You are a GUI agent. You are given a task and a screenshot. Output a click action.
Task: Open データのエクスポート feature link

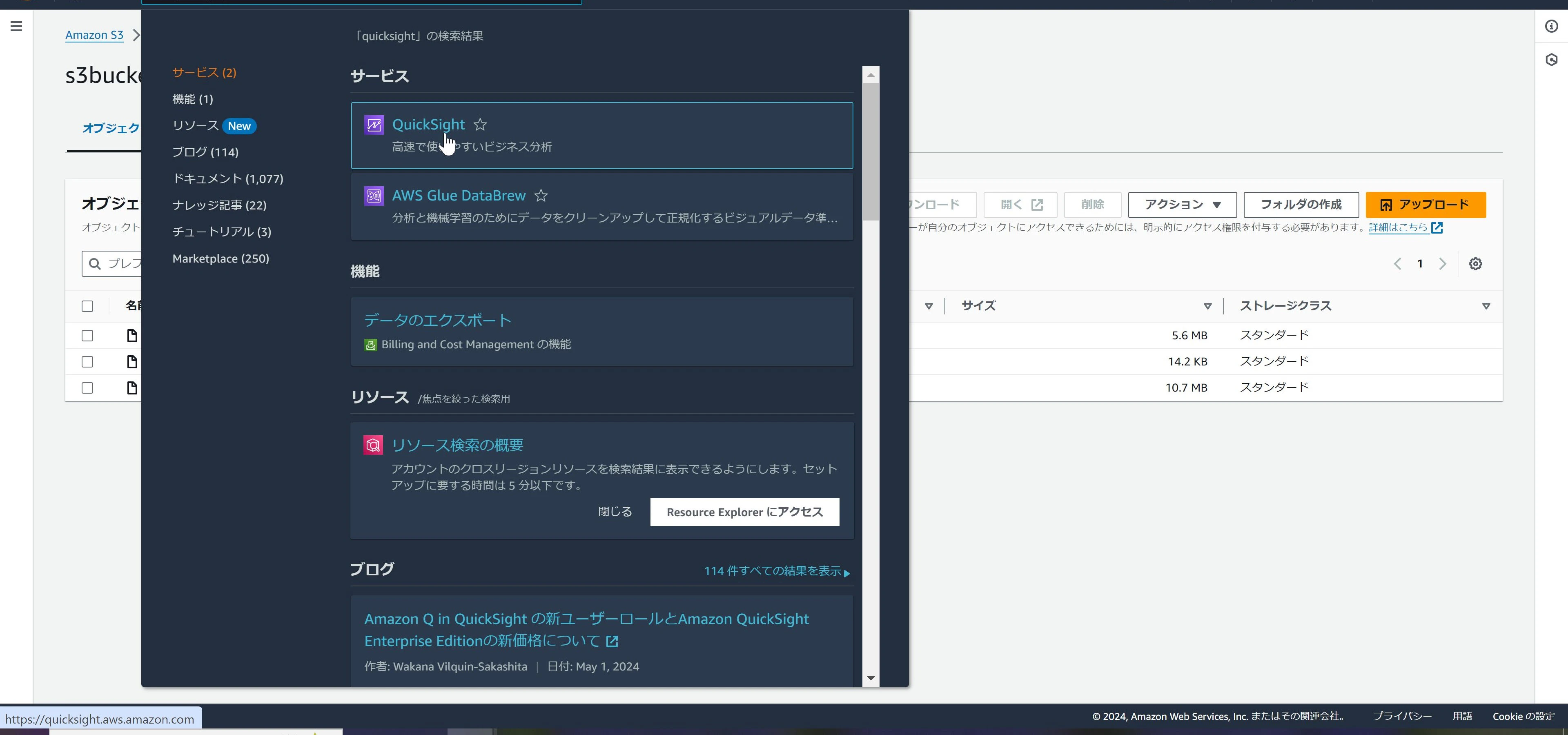coord(438,321)
